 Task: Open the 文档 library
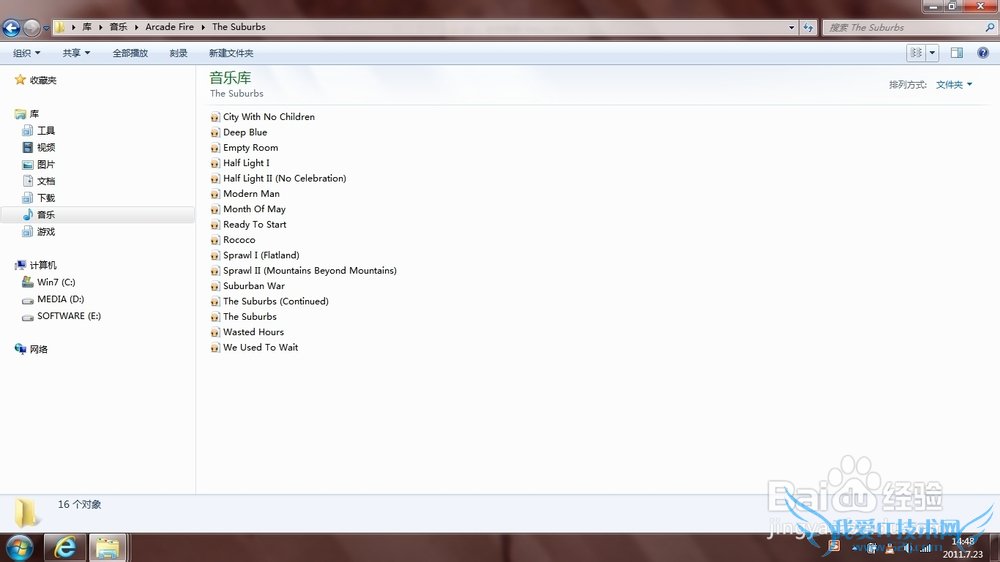[38, 181]
